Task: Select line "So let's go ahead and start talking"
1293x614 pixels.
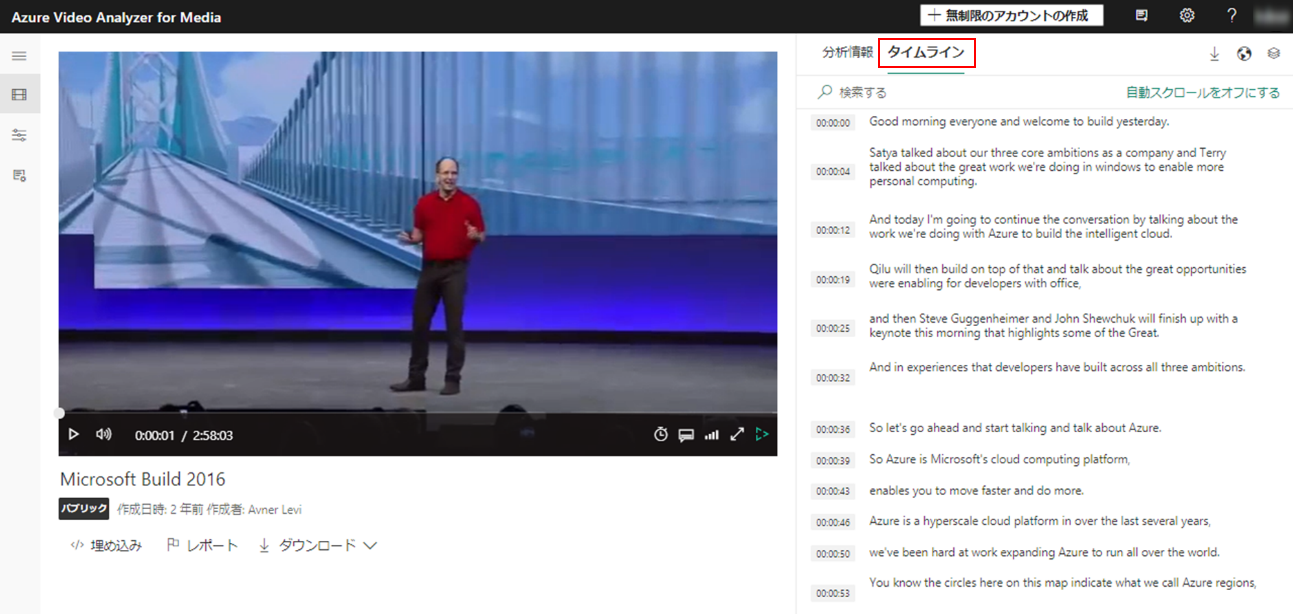Action: pyautogui.click(x=1015, y=428)
